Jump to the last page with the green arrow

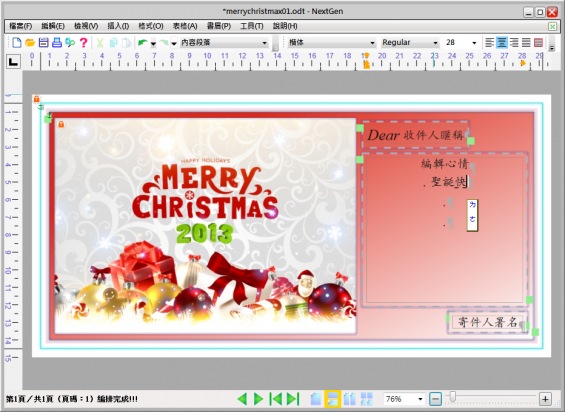click(293, 399)
